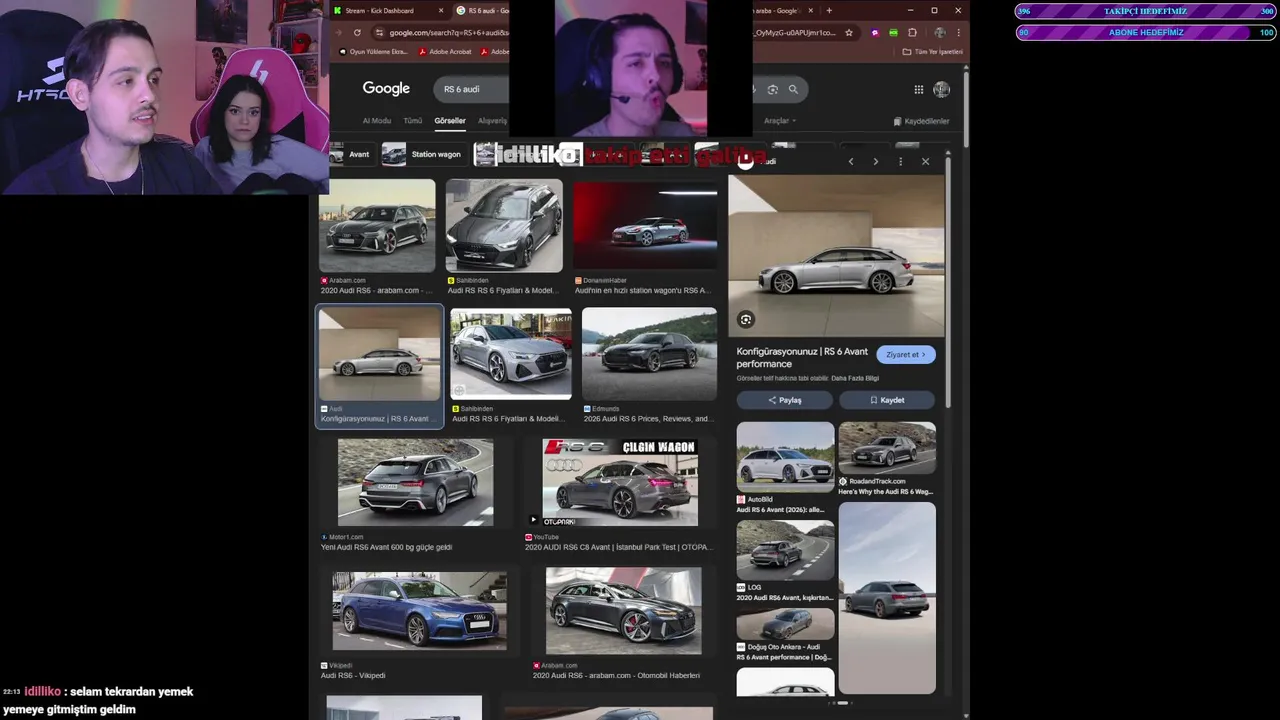Screen dimensions: 1280x720
Task: Open Chrome profile avatar in toolbar
Action: click(x=939, y=32)
